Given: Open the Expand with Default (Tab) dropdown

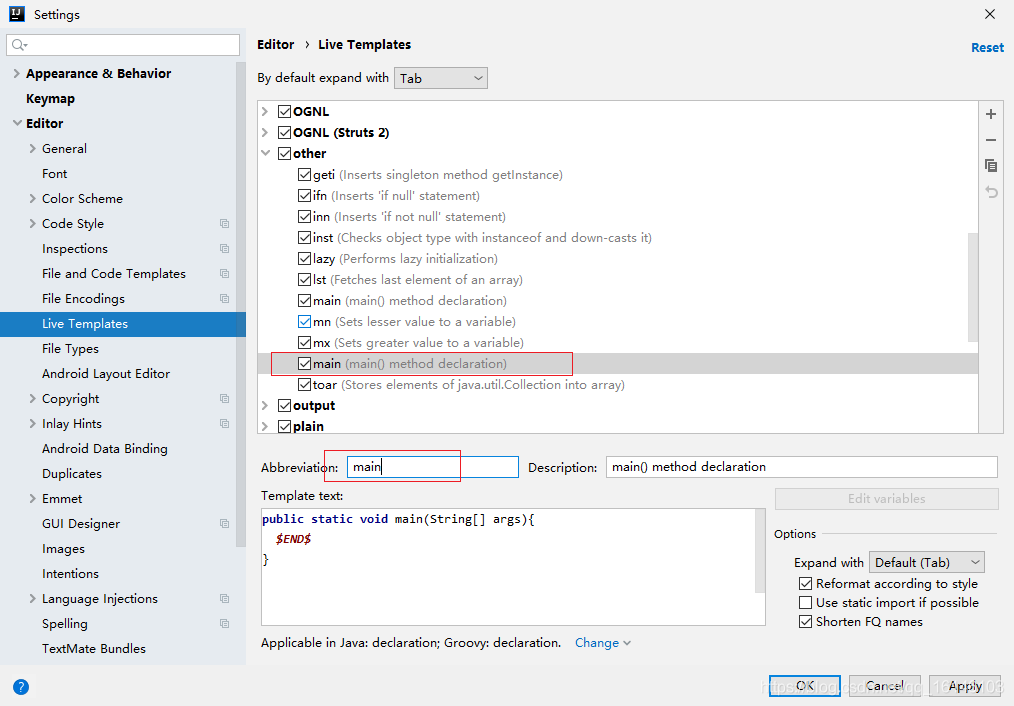Looking at the screenshot, I should (927, 562).
